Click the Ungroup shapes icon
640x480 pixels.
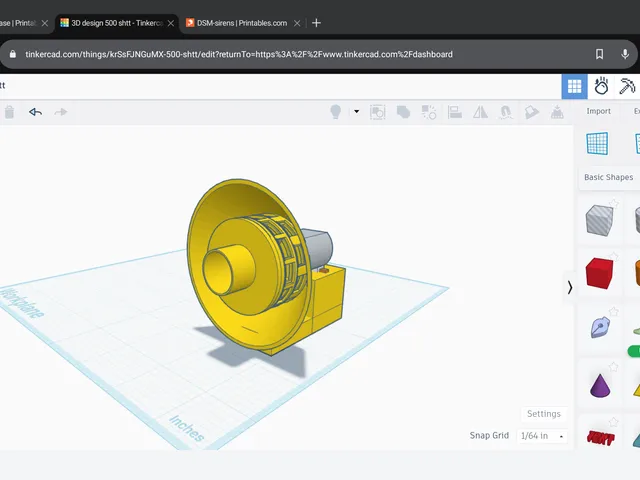(x=429, y=112)
